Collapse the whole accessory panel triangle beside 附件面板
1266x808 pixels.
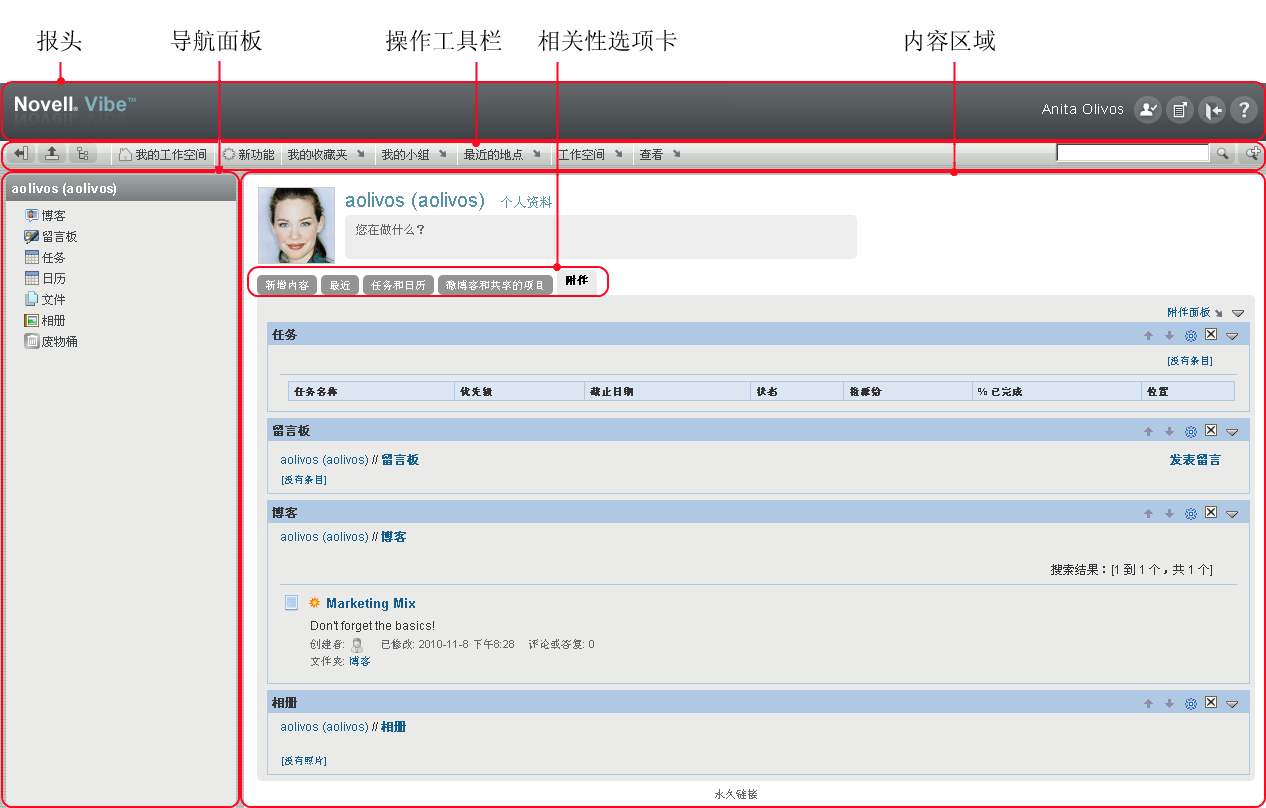(x=1238, y=314)
